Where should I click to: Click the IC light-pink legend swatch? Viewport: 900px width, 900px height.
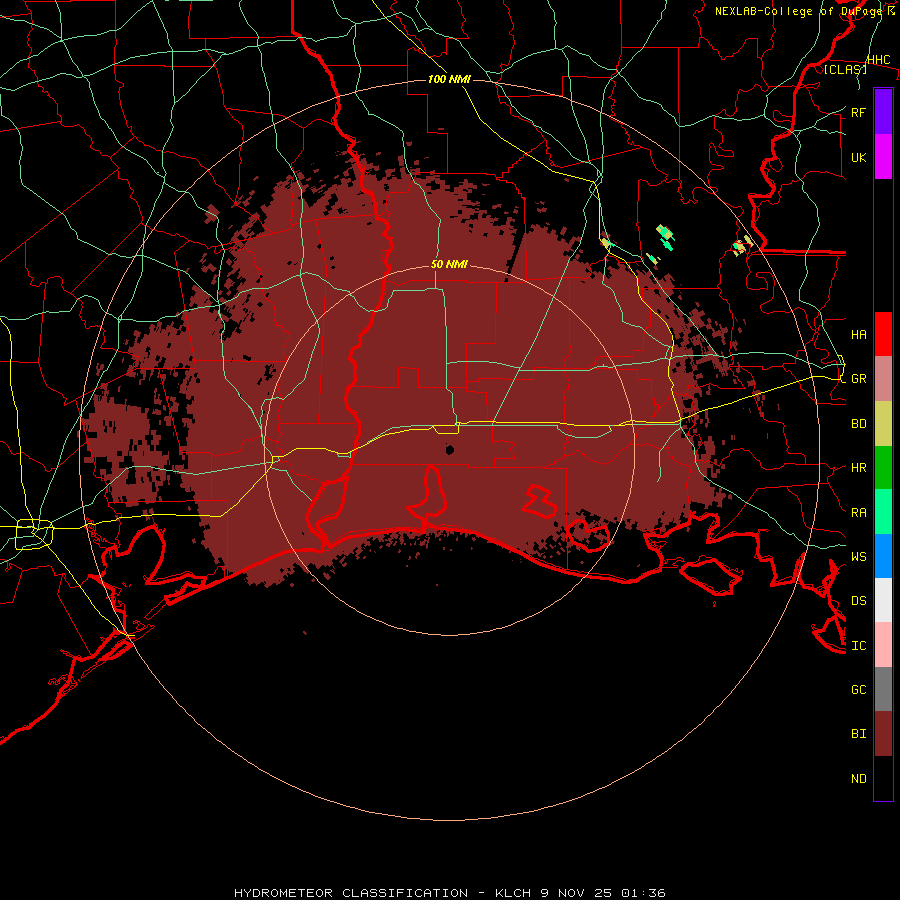[883, 645]
